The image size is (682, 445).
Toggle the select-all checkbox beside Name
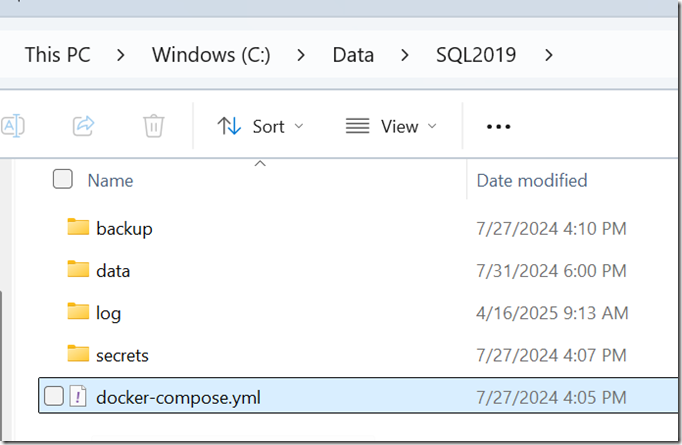click(x=63, y=179)
